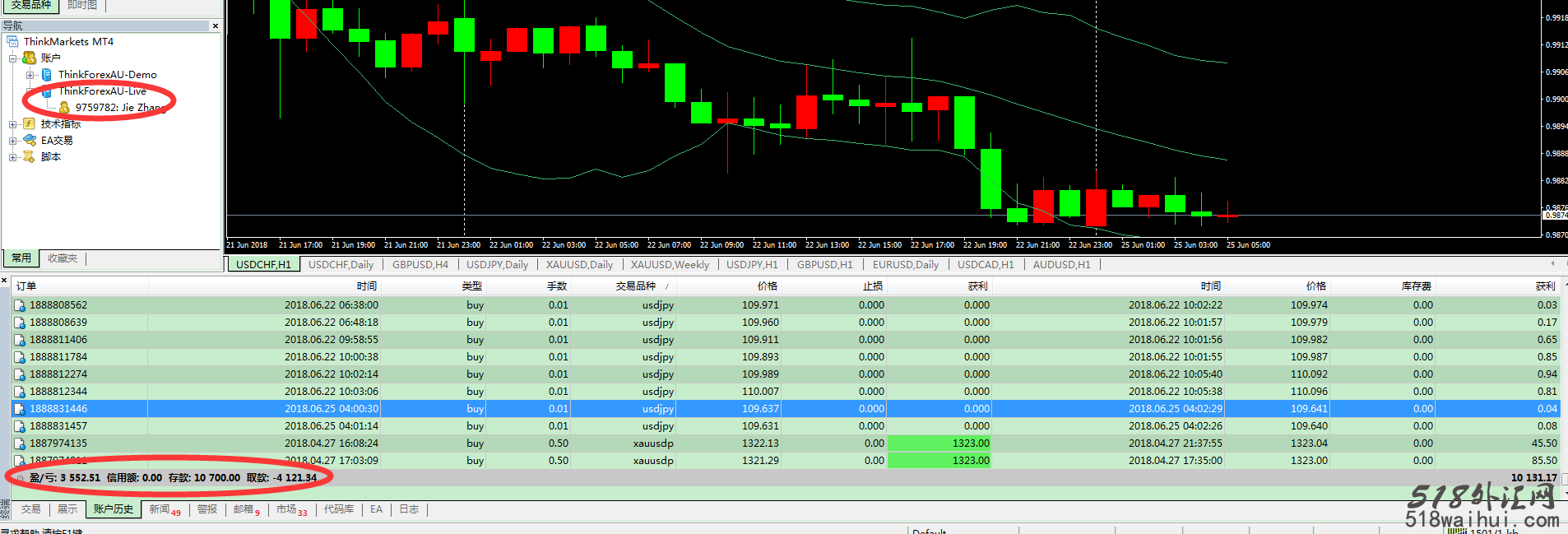Switch to the XAUUSD,Weekly chart tab
The image size is (1568, 534).
(669, 265)
